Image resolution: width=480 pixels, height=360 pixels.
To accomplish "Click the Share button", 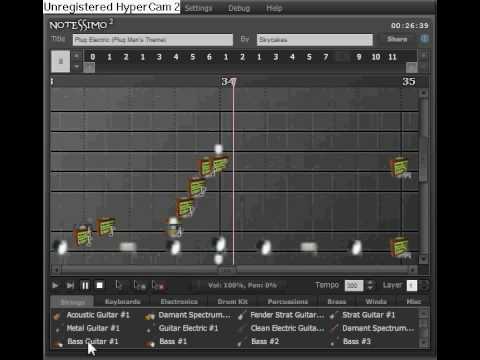I will (397, 39).
